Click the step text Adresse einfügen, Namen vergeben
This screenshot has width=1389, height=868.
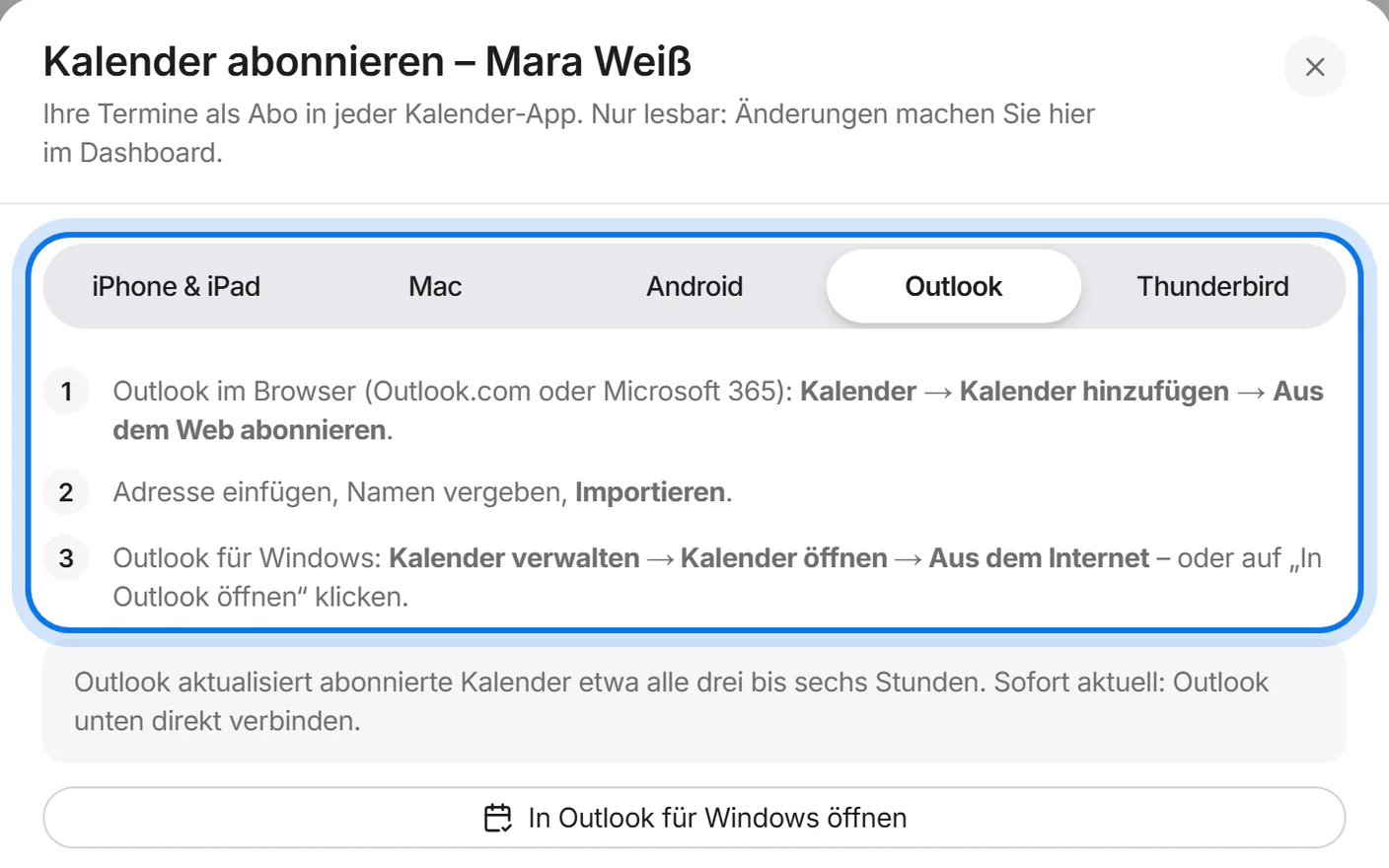pyautogui.click(x=422, y=492)
